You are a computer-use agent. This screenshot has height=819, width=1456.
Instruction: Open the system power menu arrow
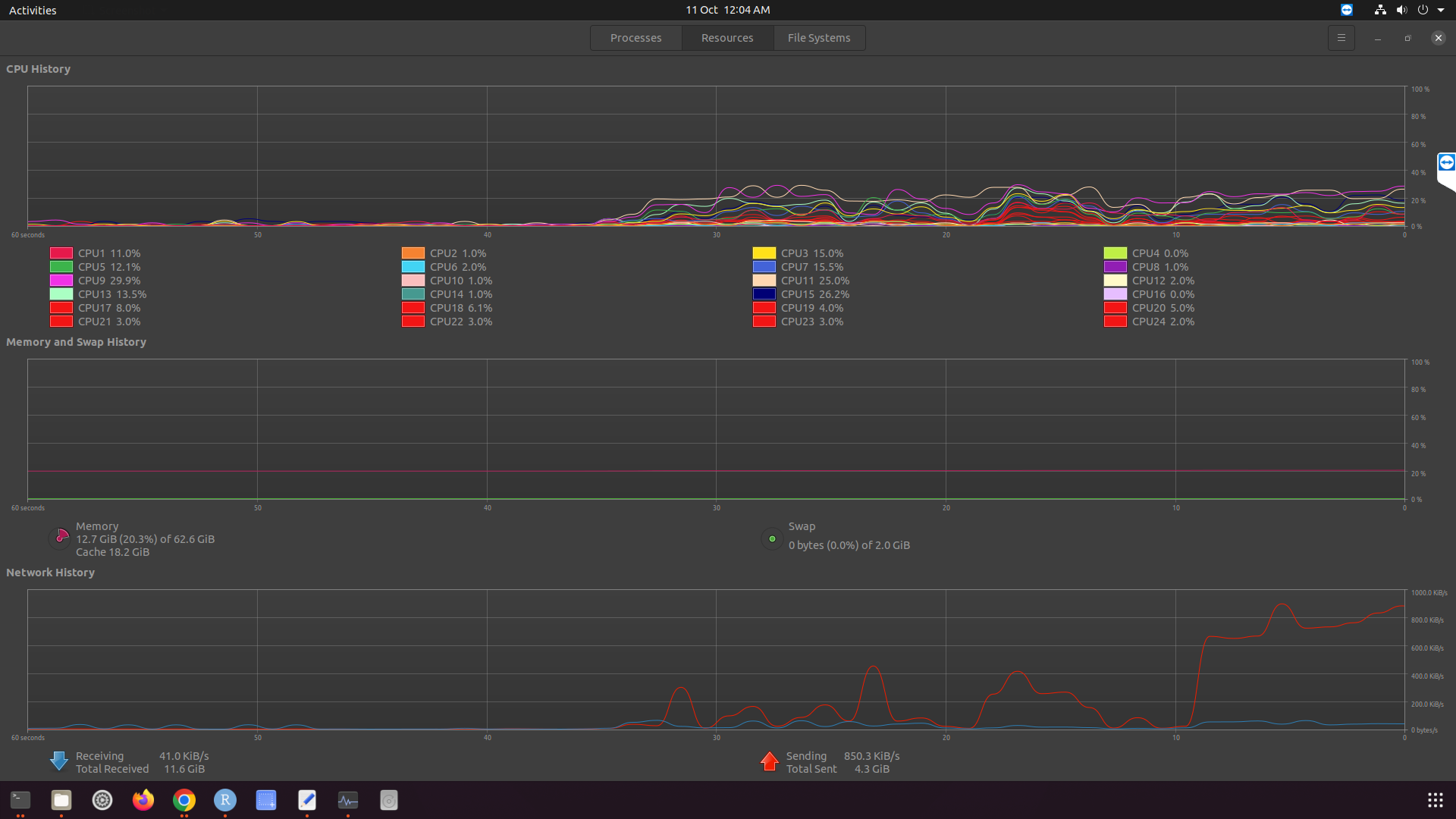pos(1441,10)
